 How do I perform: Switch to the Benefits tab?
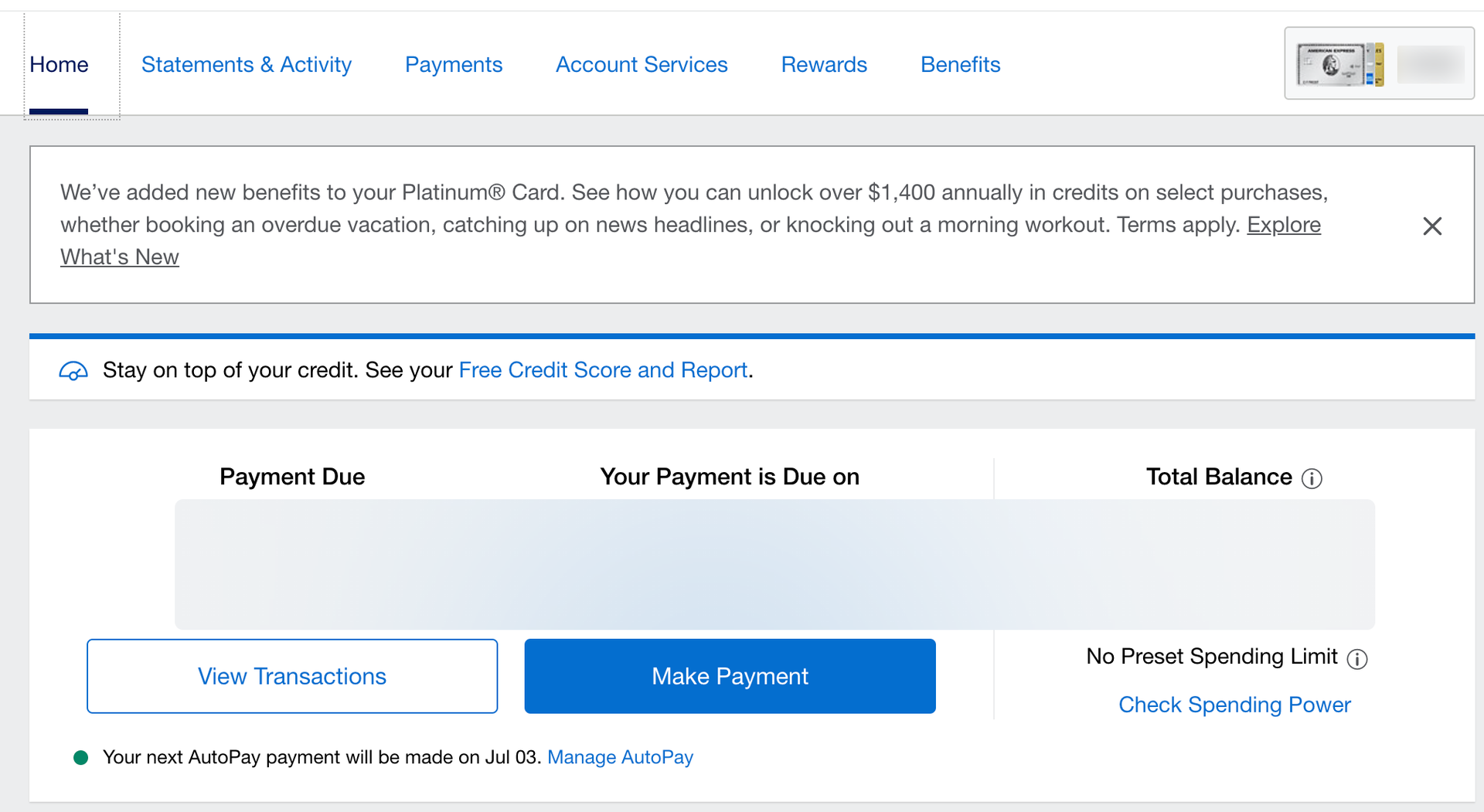coord(960,65)
